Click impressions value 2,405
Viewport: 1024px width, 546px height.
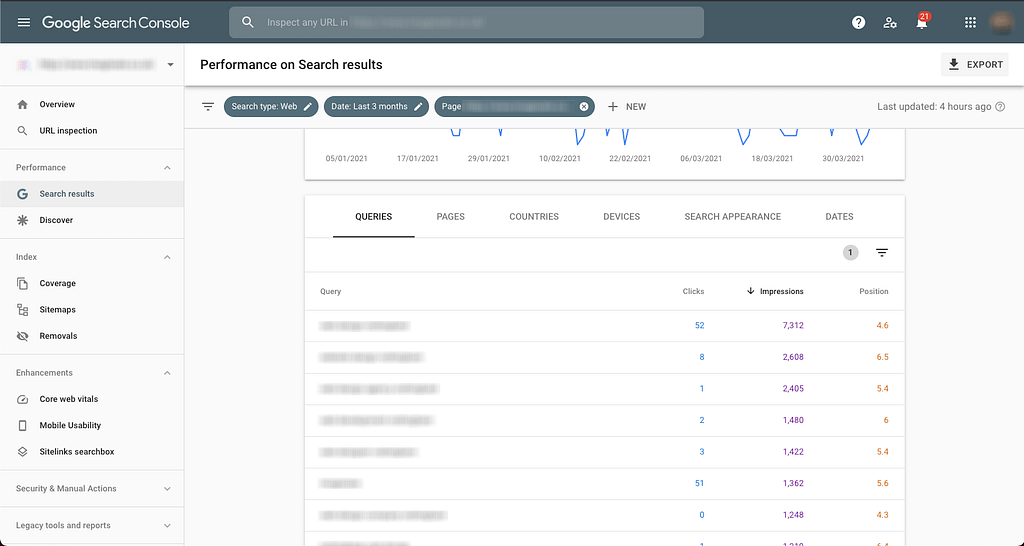pyautogui.click(x=793, y=389)
